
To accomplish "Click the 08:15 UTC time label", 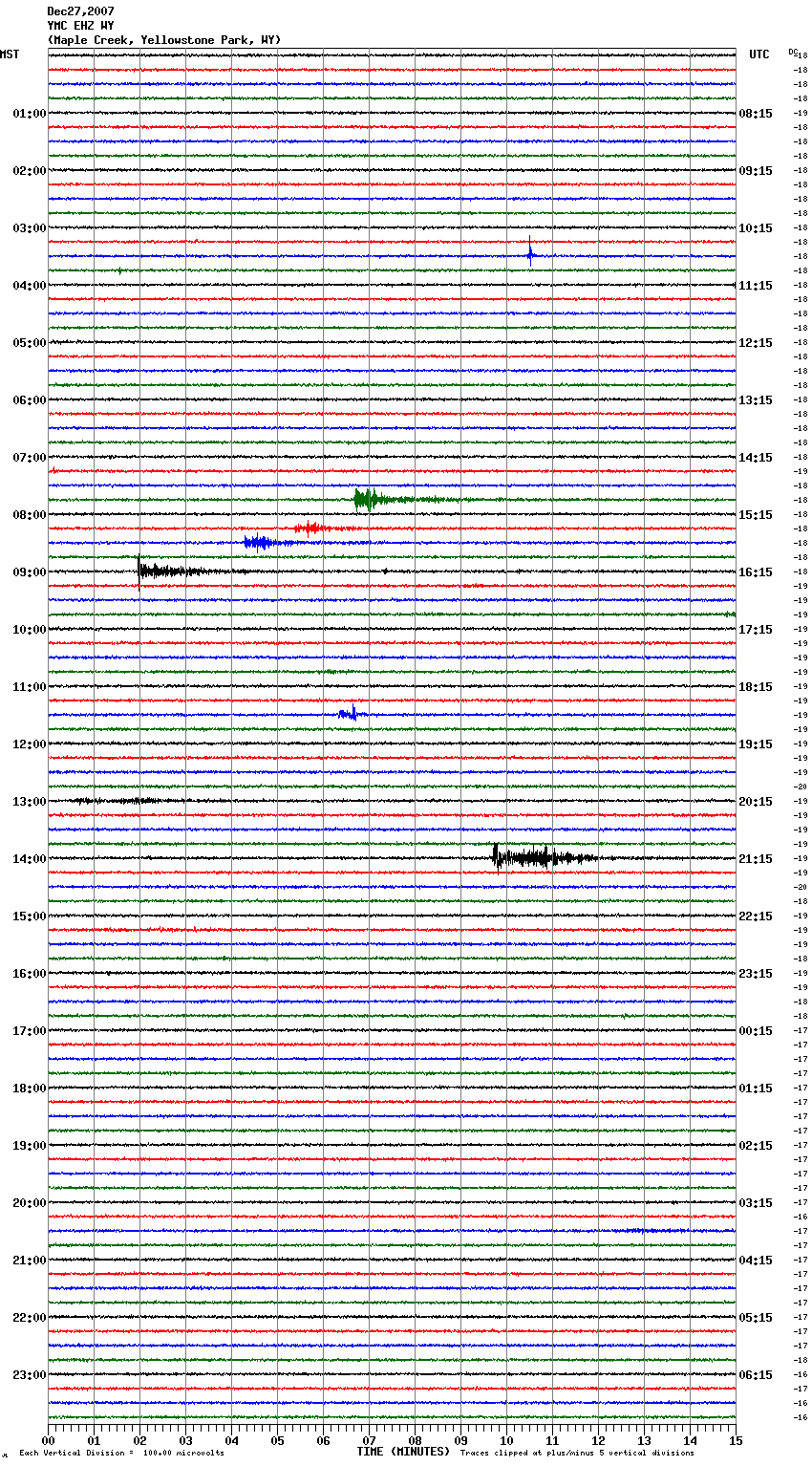I will coord(756,114).
